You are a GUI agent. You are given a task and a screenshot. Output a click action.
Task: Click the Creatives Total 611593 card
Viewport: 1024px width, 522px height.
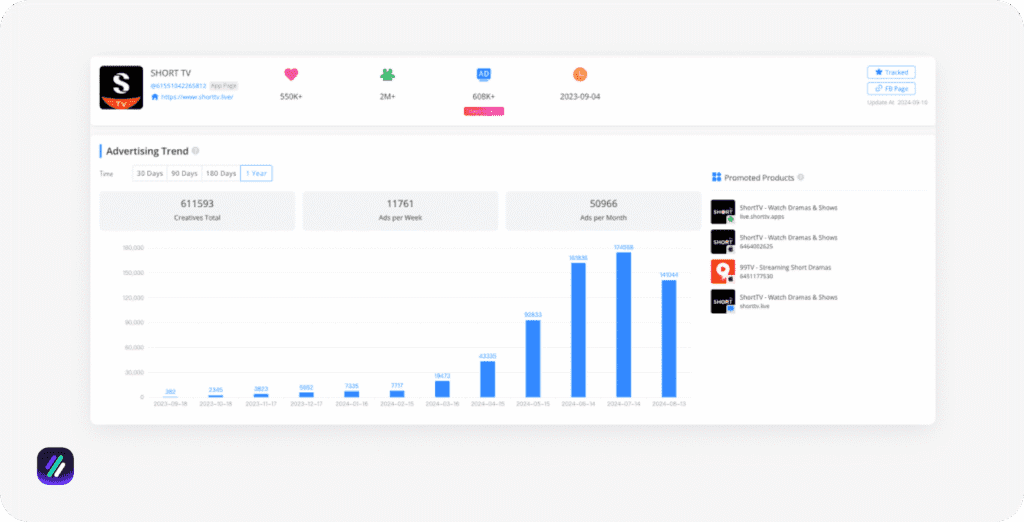(x=197, y=210)
